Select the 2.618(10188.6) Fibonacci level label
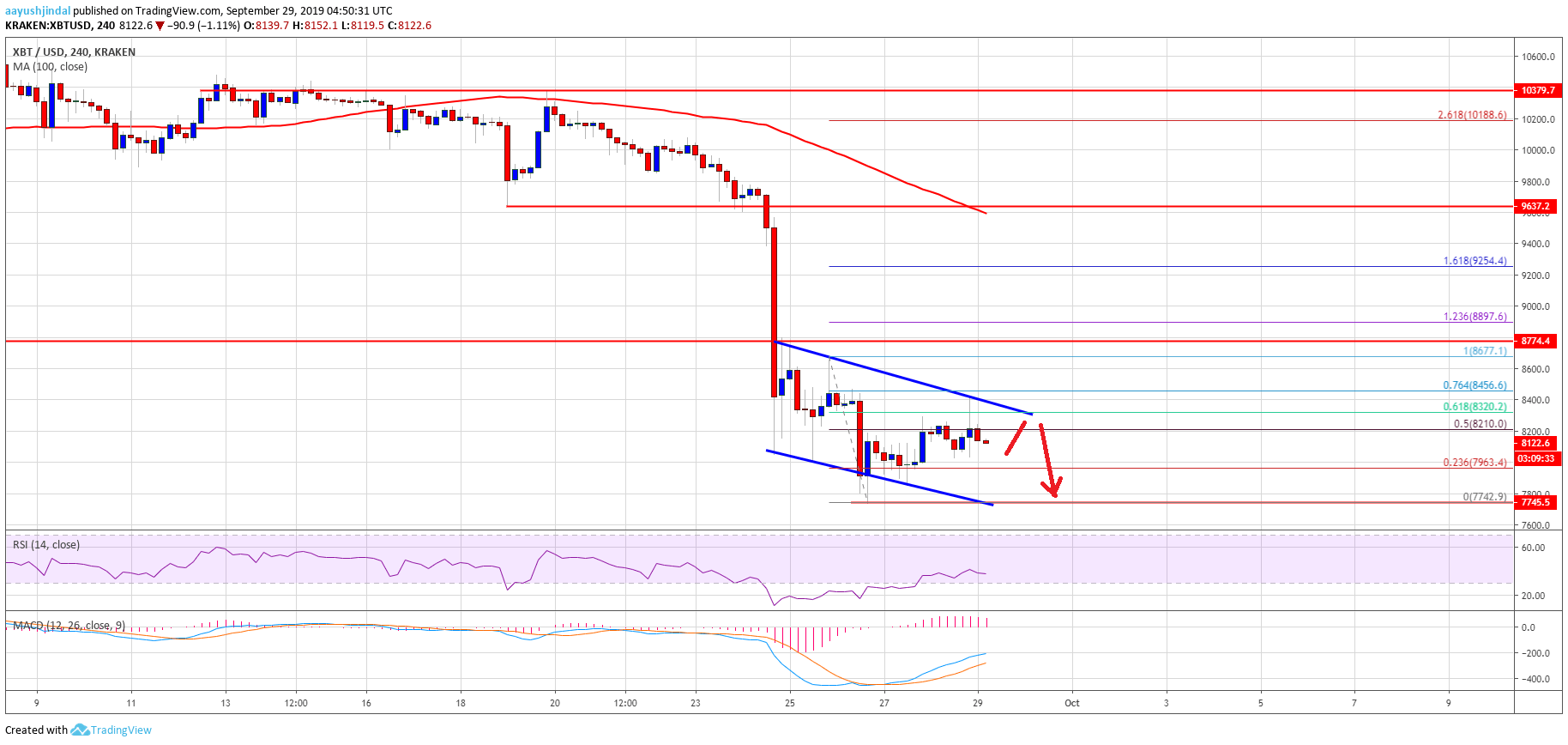This screenshot has height=745, width=1568. click(x=1472, y=115)
